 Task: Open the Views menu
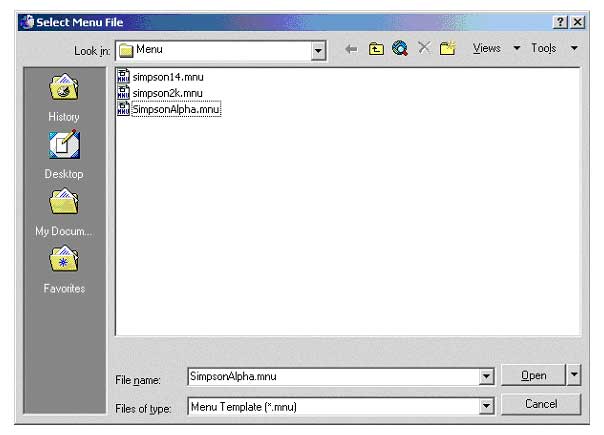(496, 48)
